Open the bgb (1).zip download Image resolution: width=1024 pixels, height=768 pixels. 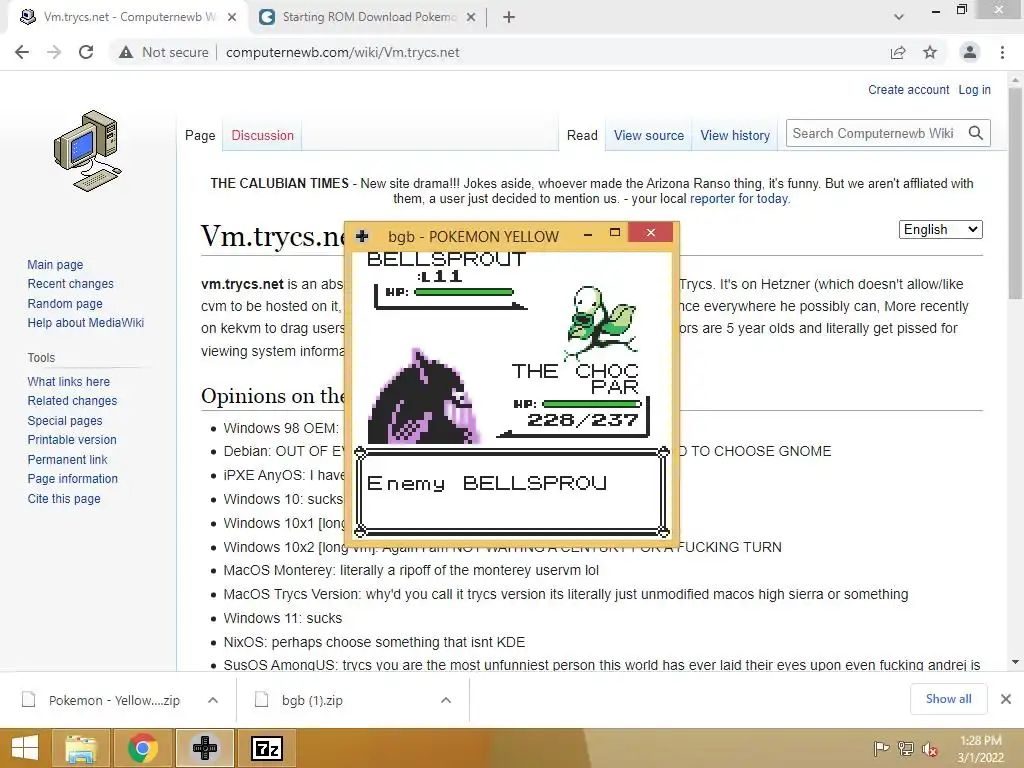pos(312,700)
